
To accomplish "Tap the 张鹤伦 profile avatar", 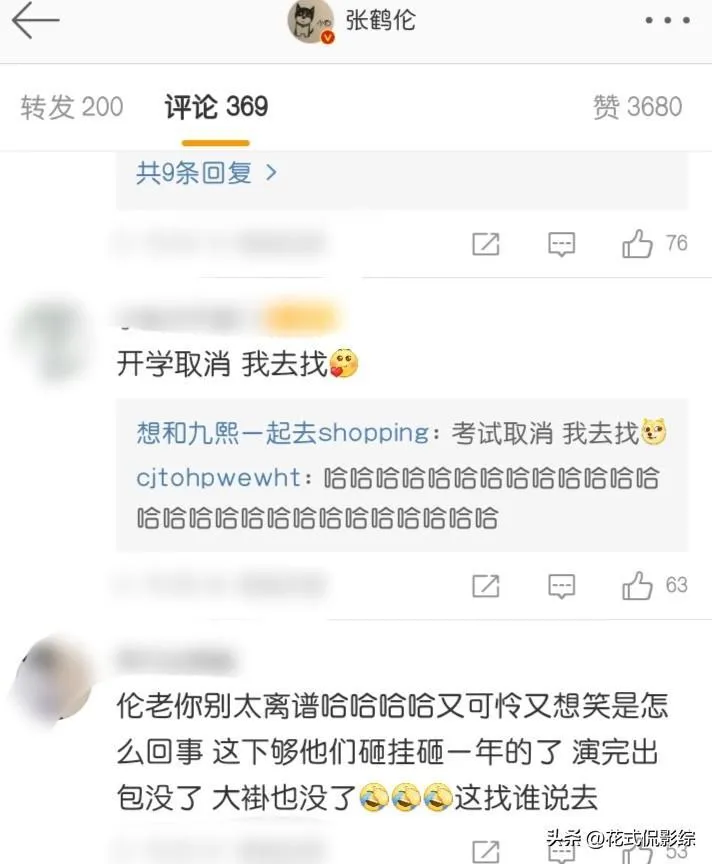I will coord(311,21).
